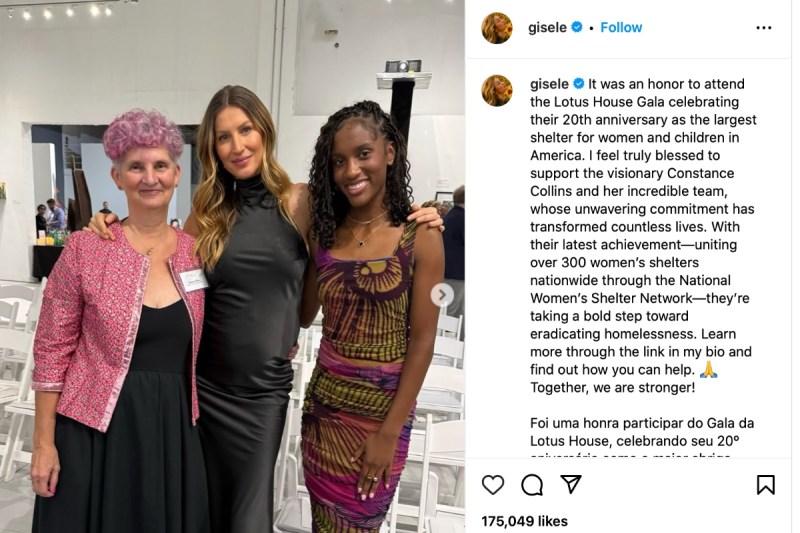Click the verified badge in the caption
800x533 pixels.
579,83
